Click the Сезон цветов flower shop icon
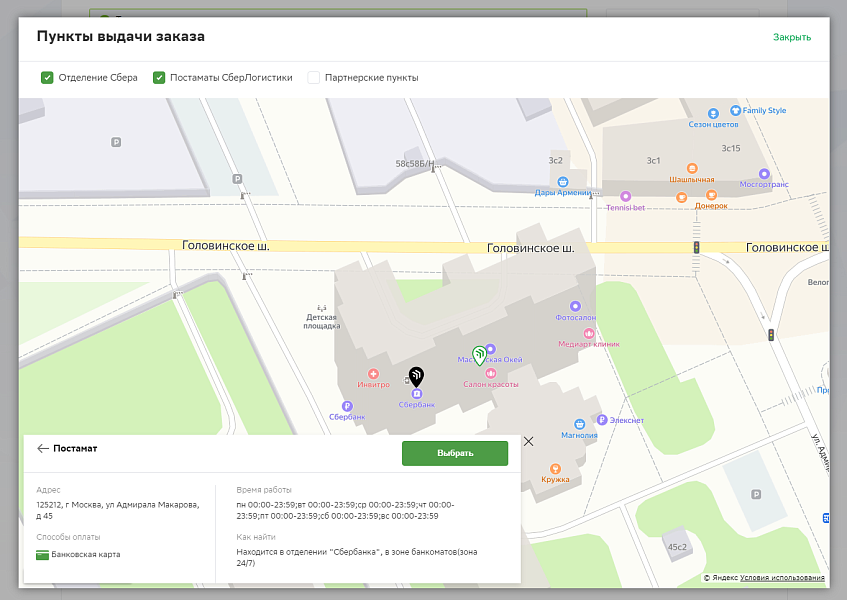Screen dimensions: 847x600 (x=713, y=113)
